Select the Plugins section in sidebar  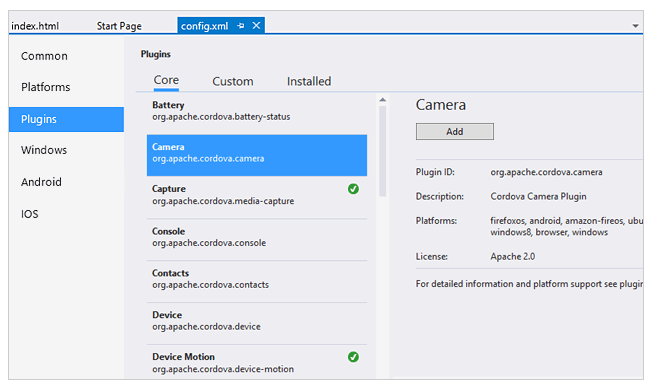pyautogui.click(x=66, y=119)
